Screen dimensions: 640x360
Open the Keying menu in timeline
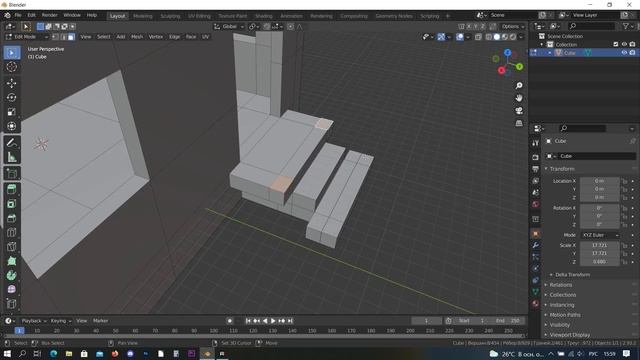[61, 321]
